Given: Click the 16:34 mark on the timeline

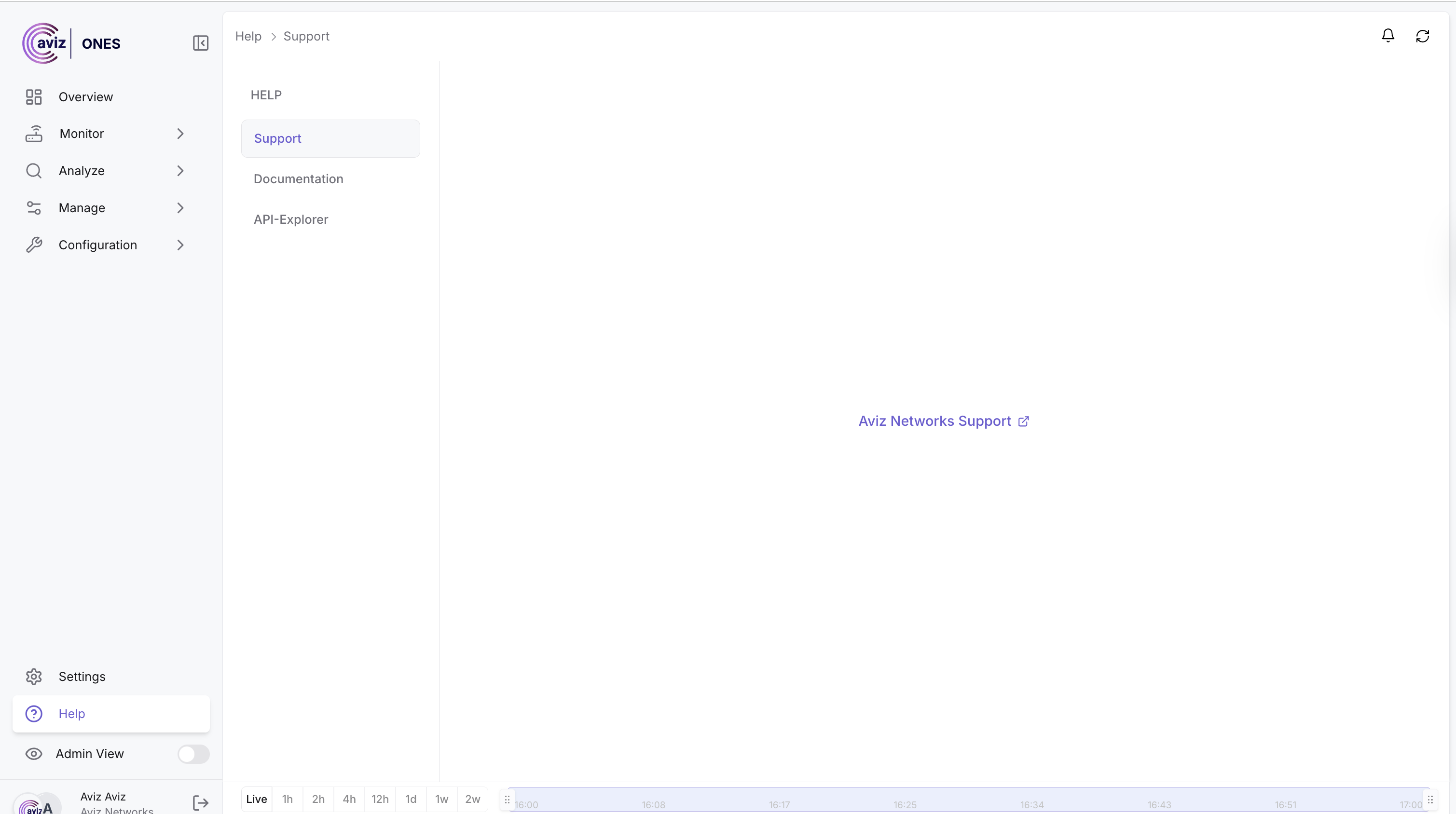Looking at the screenshot, I should pyautogui.click(x=1031, y=804).
